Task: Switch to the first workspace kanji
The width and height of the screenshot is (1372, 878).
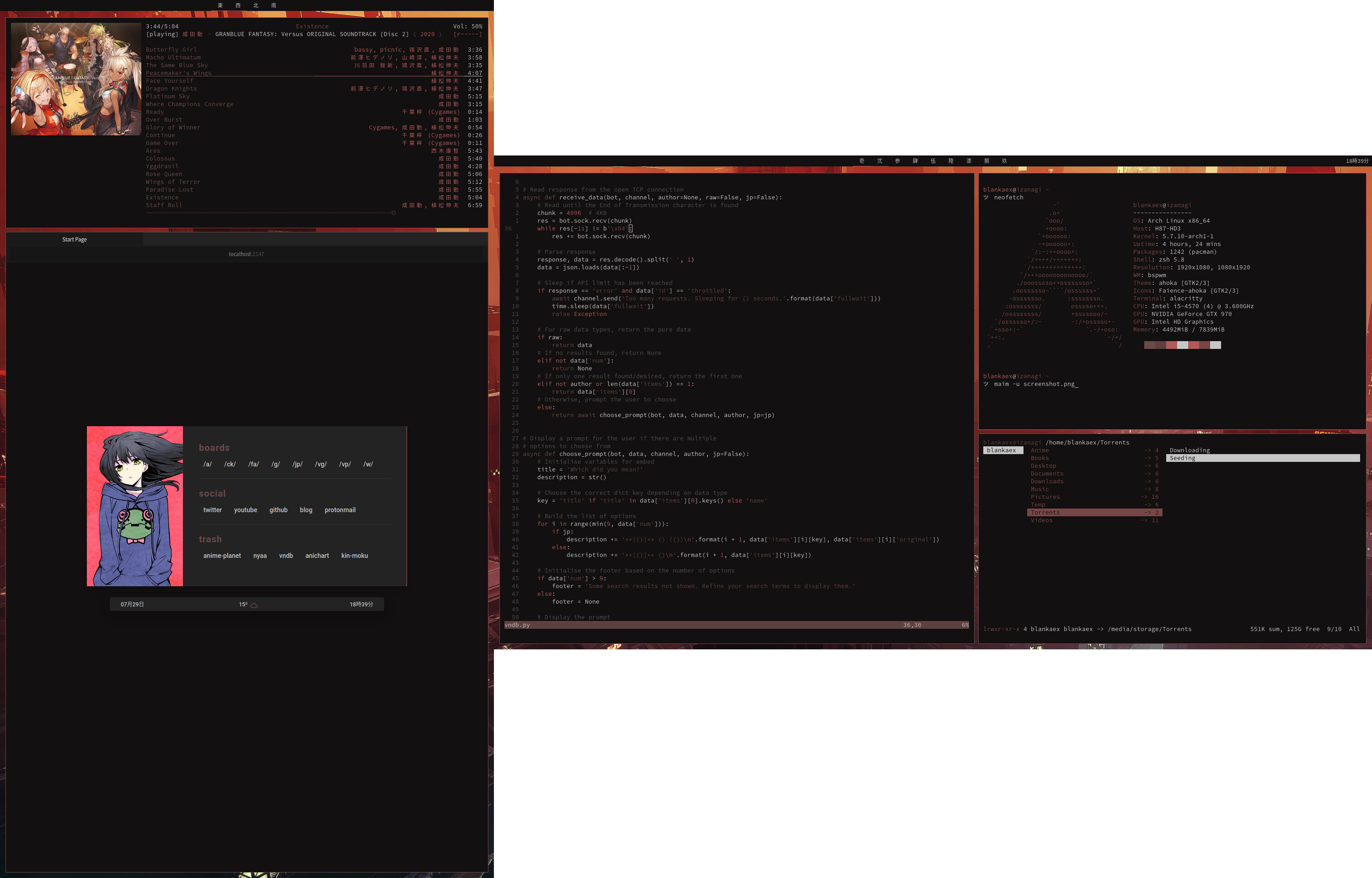Action: click(861, 161)
